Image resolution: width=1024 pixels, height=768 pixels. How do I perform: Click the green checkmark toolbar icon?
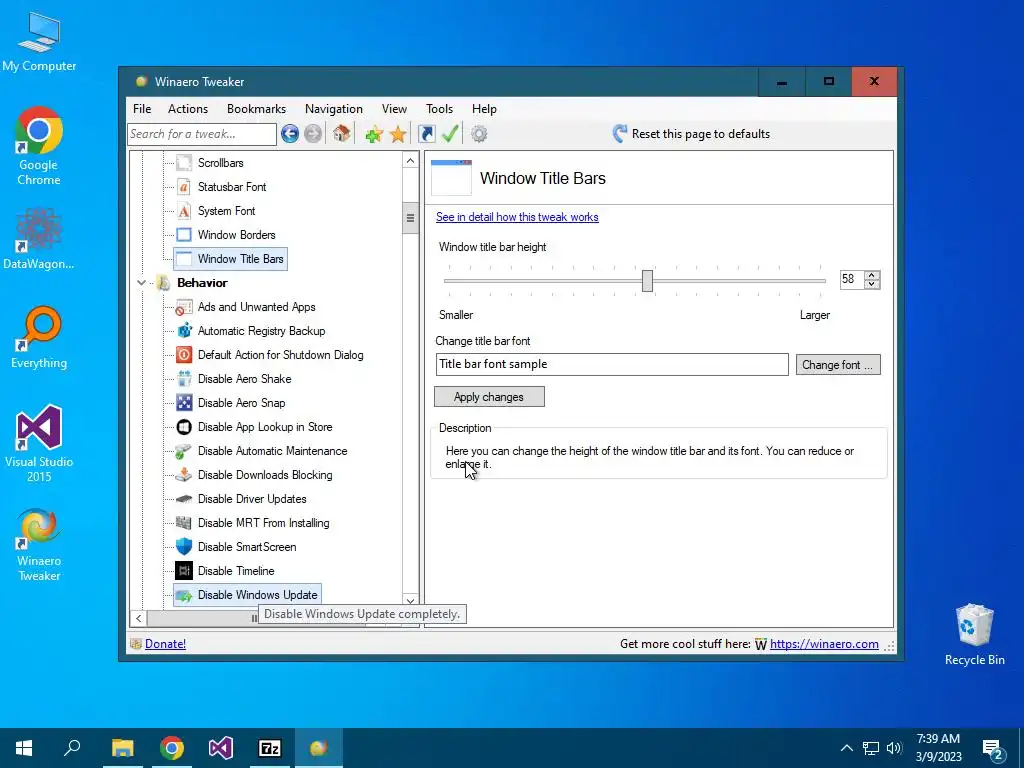tap(450, 133)
